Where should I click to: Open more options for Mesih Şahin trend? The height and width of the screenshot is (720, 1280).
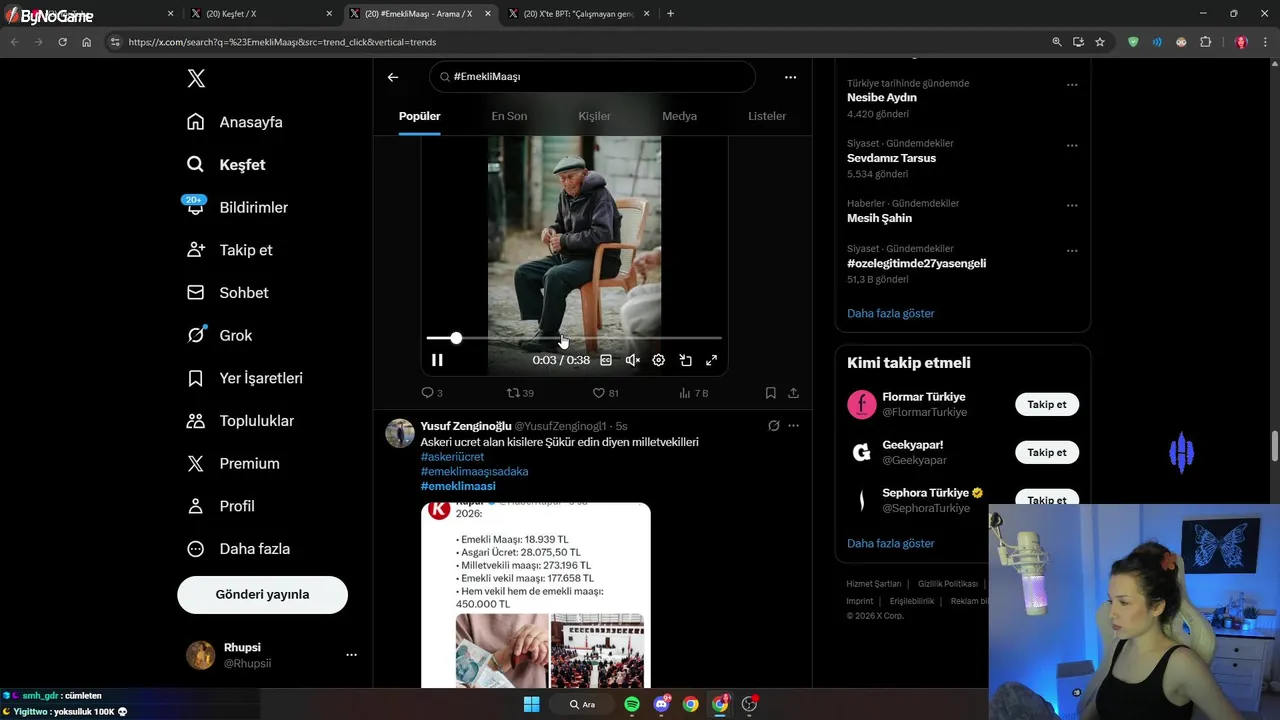(x=1072, y=205)
